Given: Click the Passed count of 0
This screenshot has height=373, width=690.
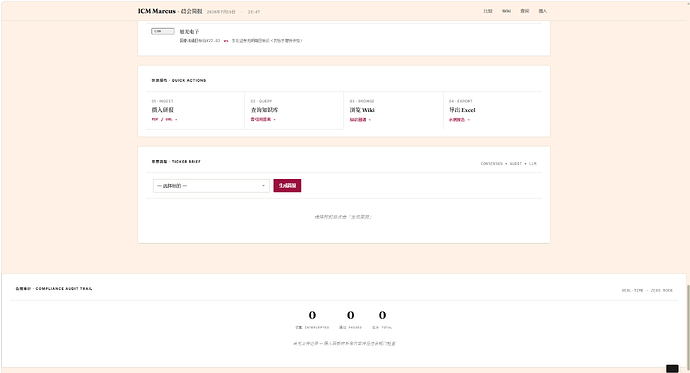Looking at the screenshot, I should click(350, 315).
